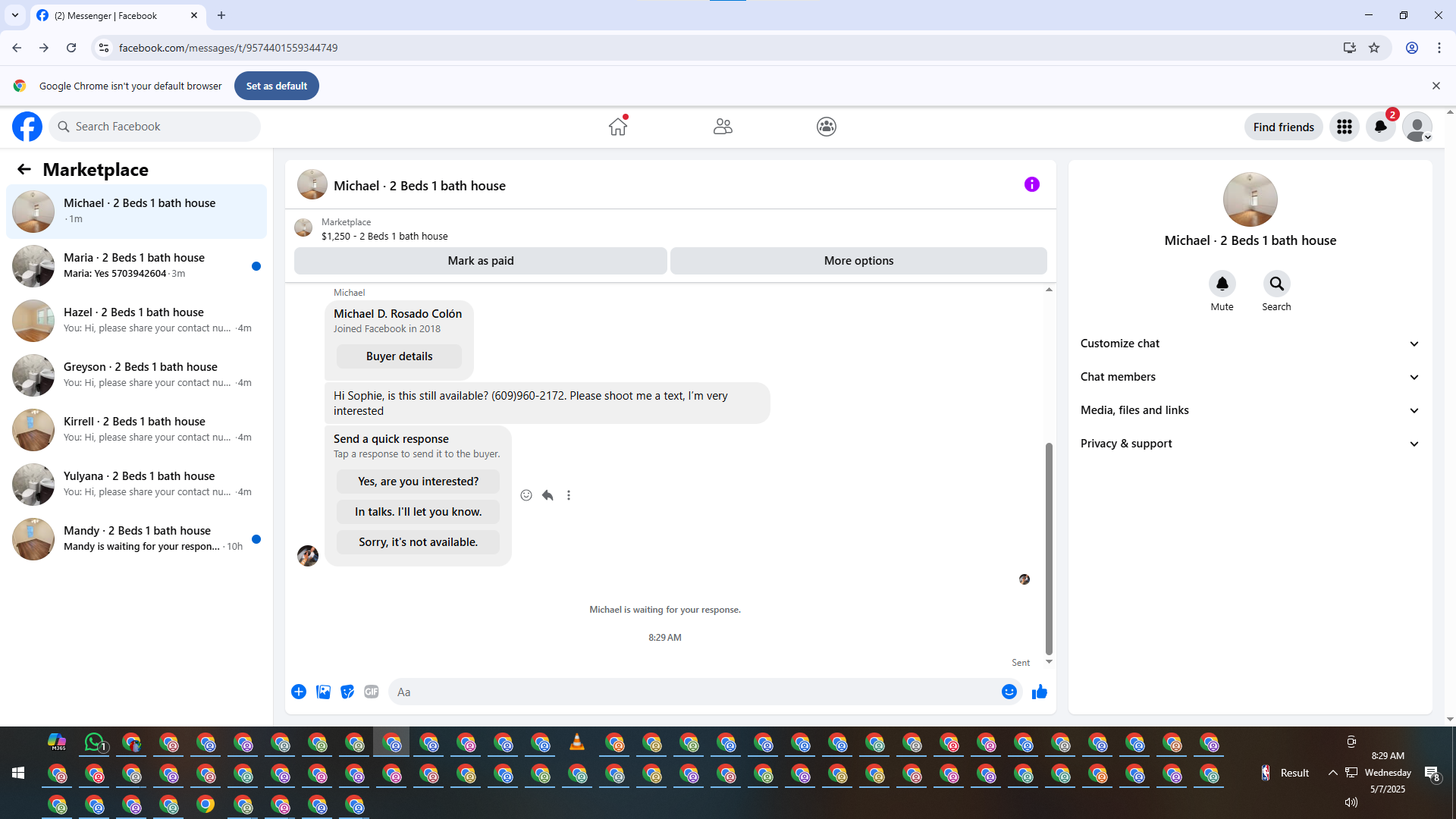This screenshot has width=1456, height=819.
Task: Search in conversation magnifier icon
Action: click(x=1276, y=284)
